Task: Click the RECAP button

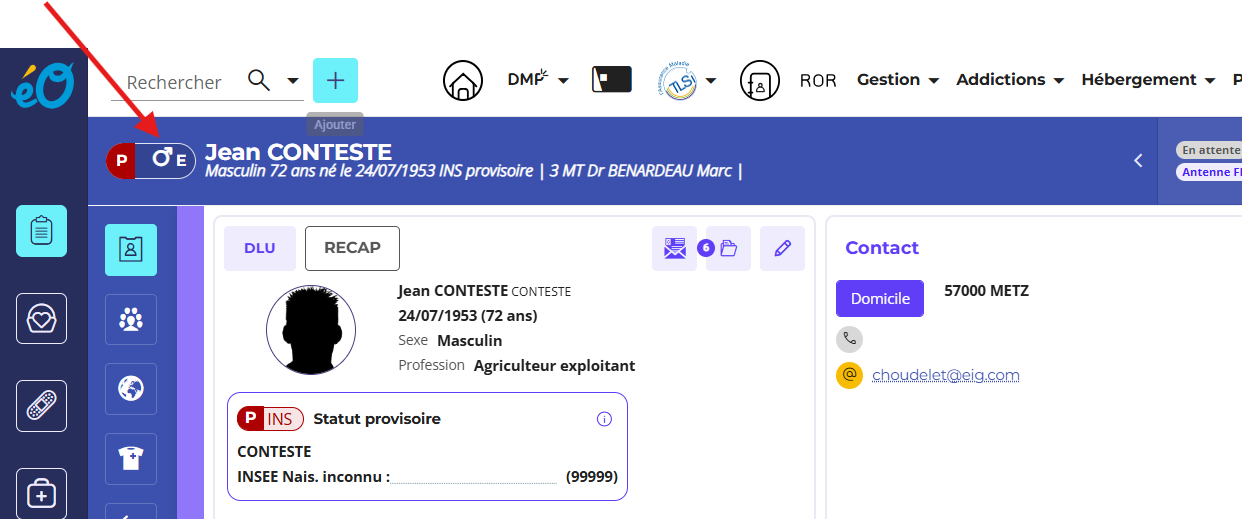Action: coord(352,248)
